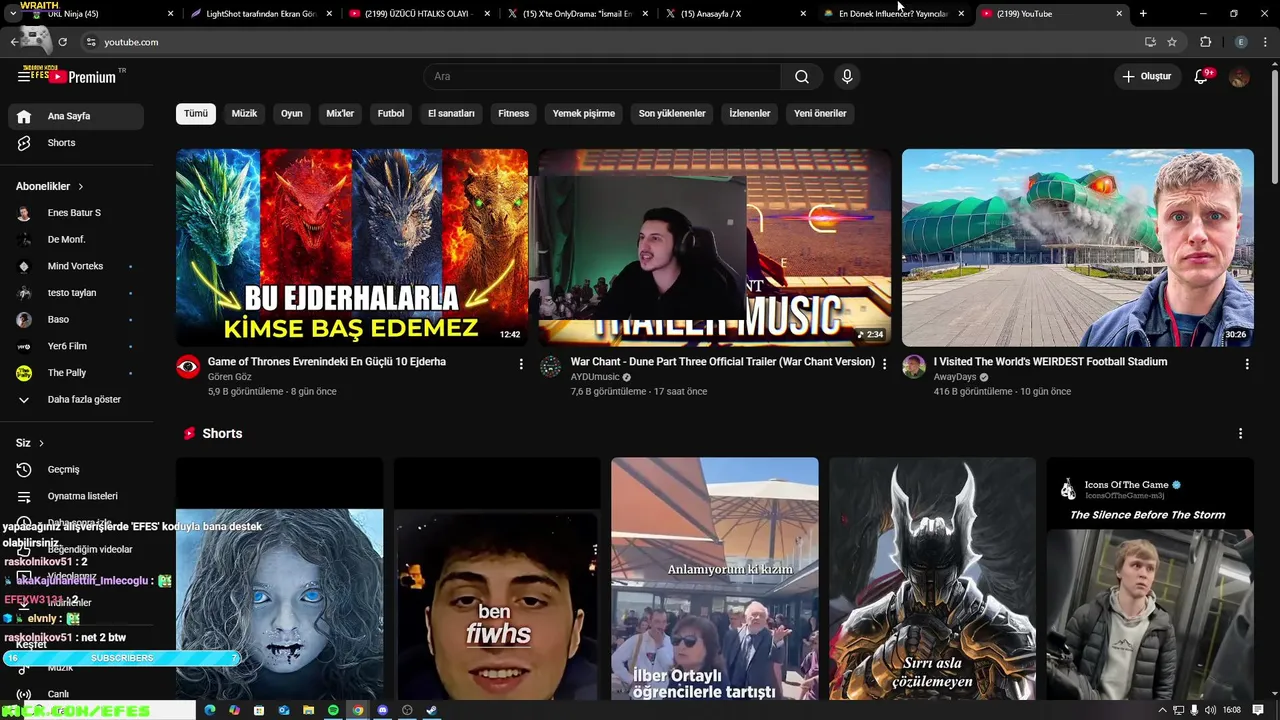Open Chrome tab search dropdown

tap(12, 14)
